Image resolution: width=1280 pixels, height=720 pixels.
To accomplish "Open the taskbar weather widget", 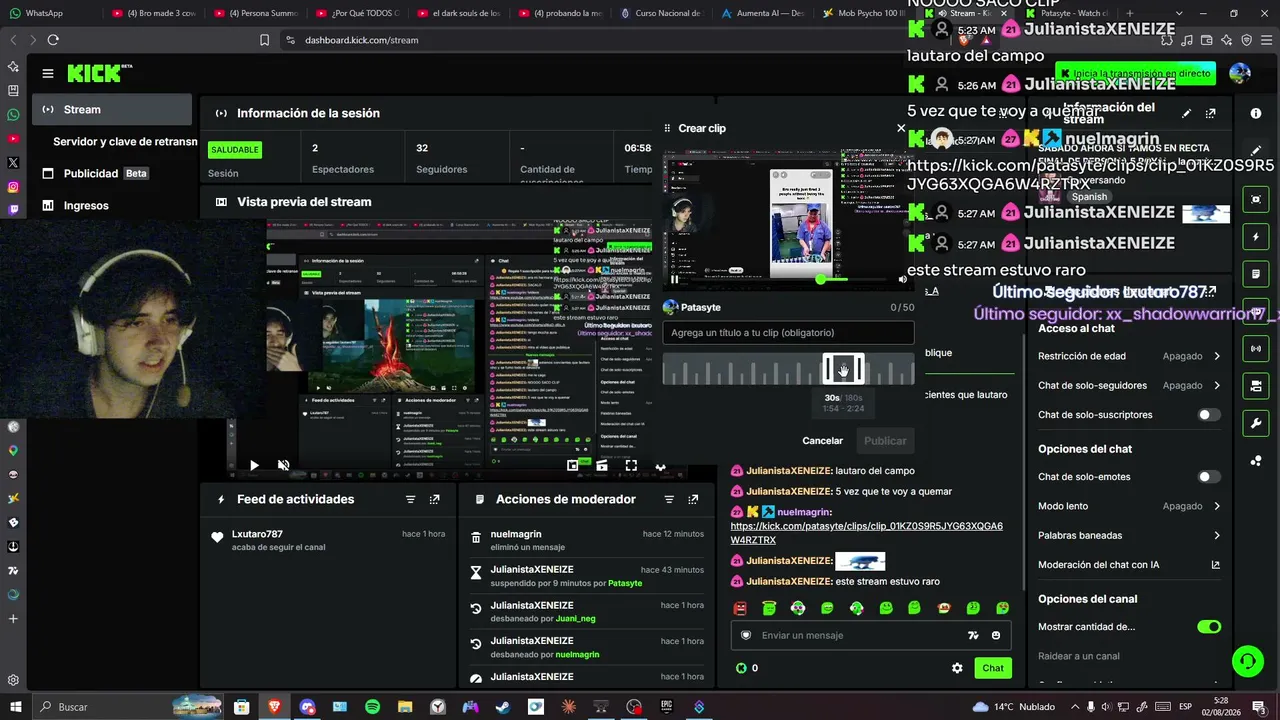I will tap(1015, 707).
